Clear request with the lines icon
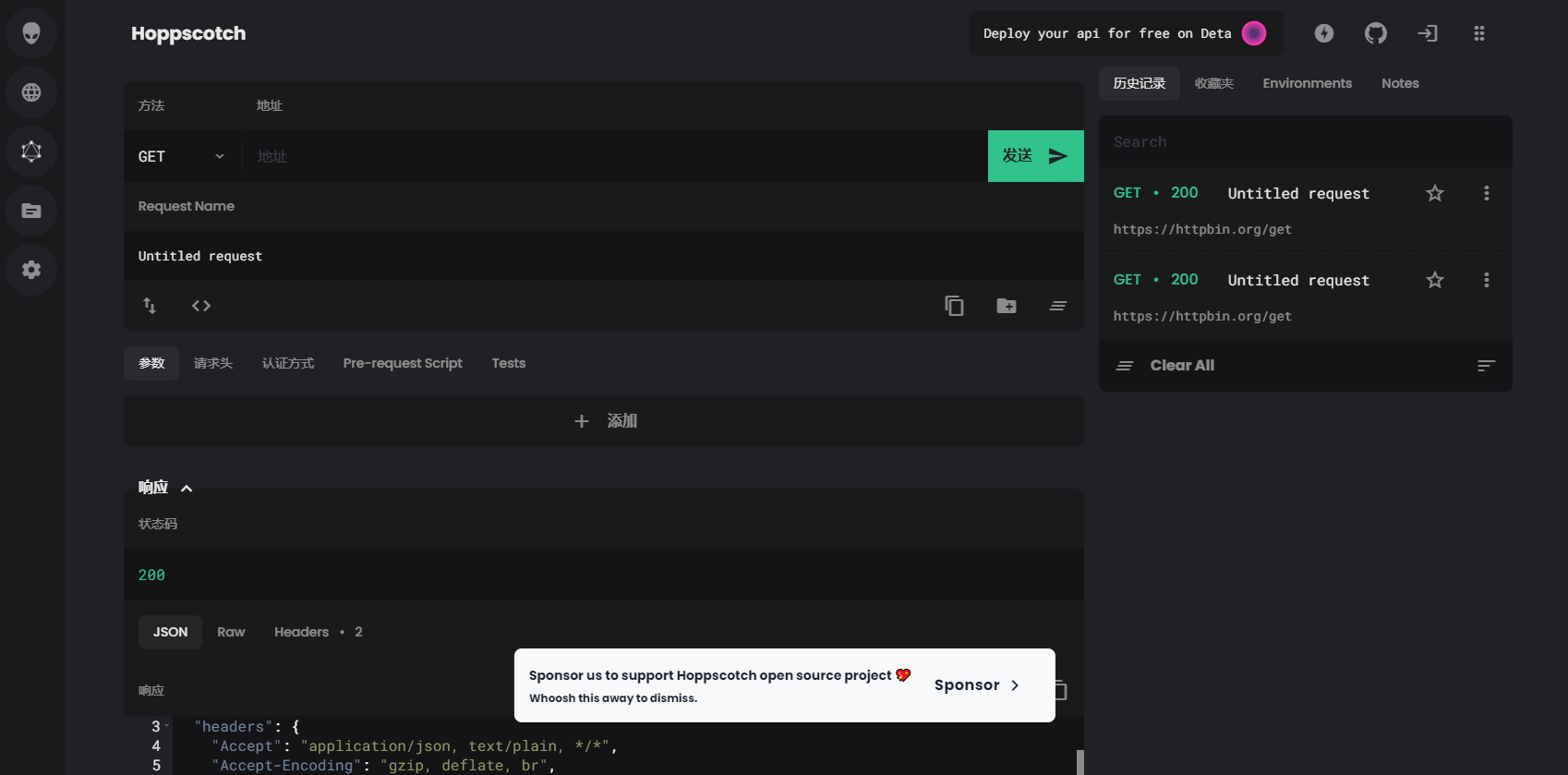Image resolution: width=1568 pixels, height=775 pixels. [1058, 306]
